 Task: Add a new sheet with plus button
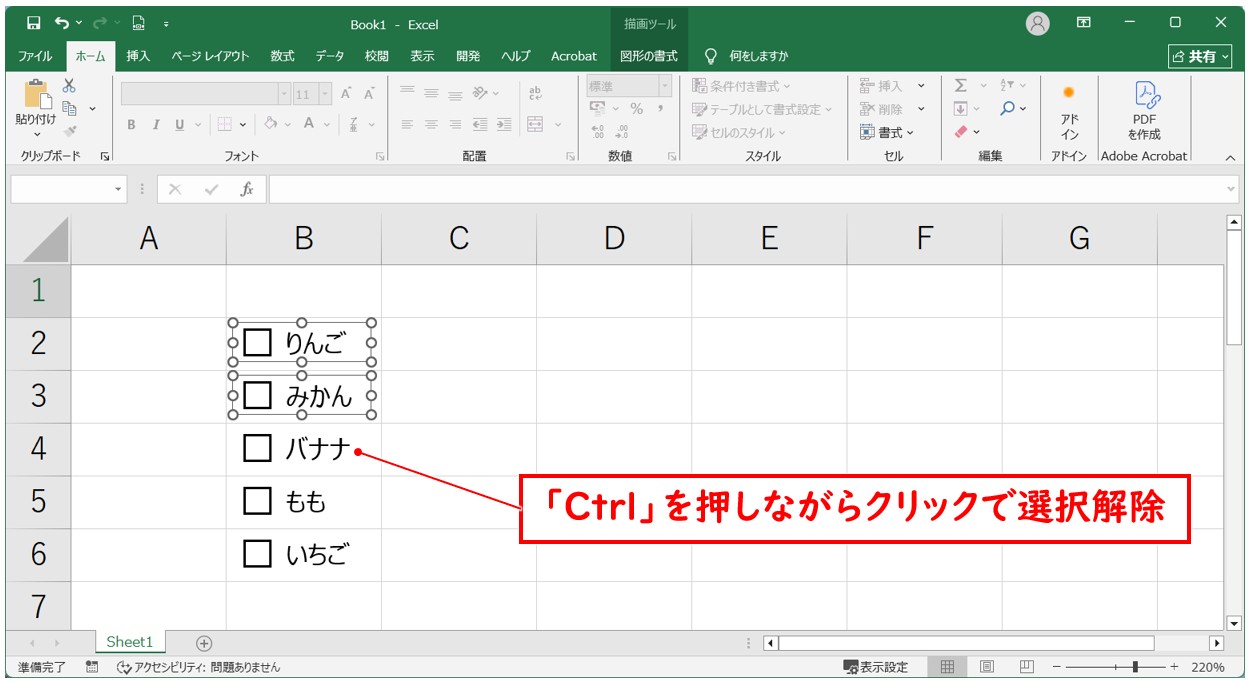(204, 643)
